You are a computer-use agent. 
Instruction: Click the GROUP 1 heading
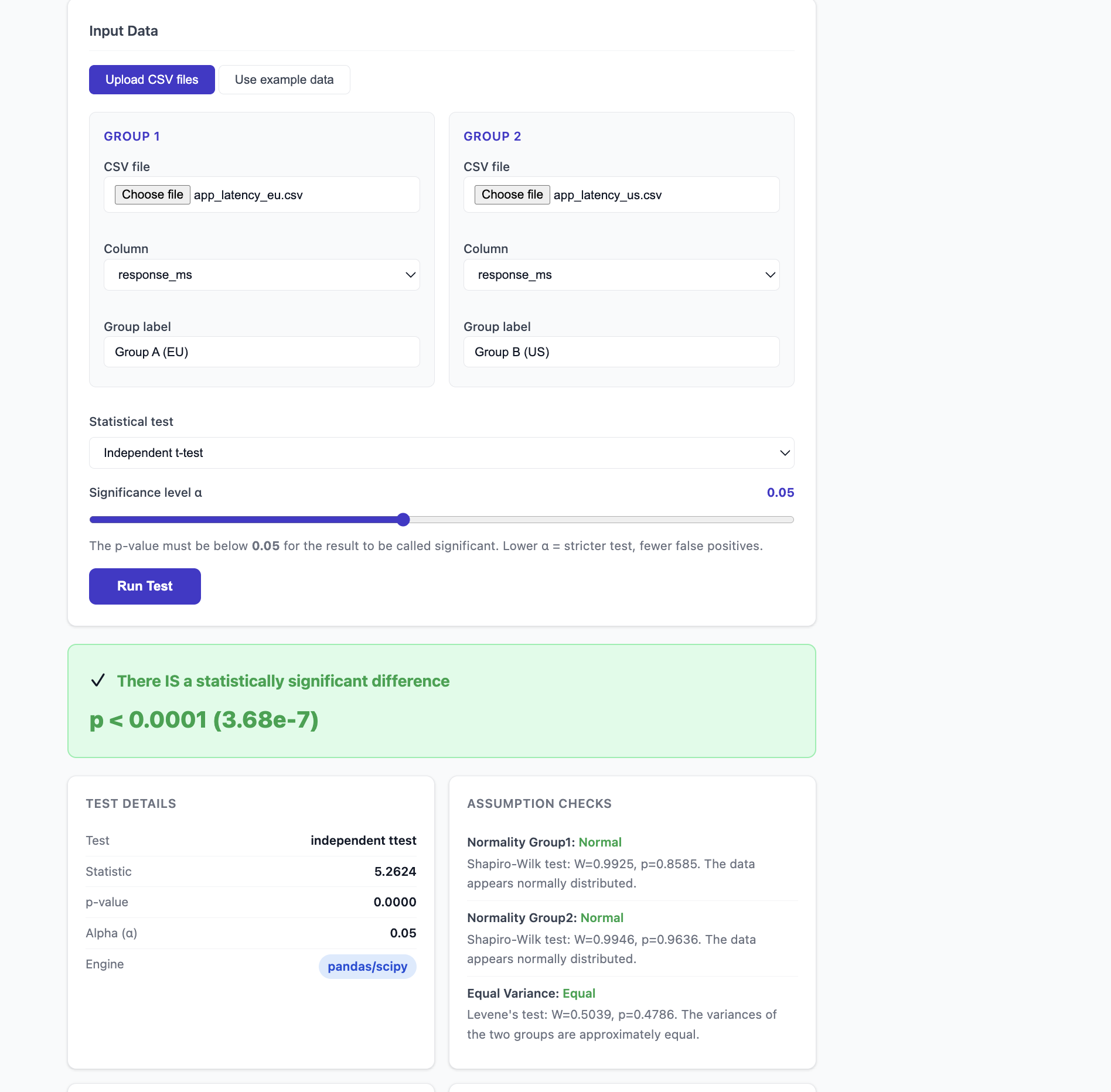132,136
